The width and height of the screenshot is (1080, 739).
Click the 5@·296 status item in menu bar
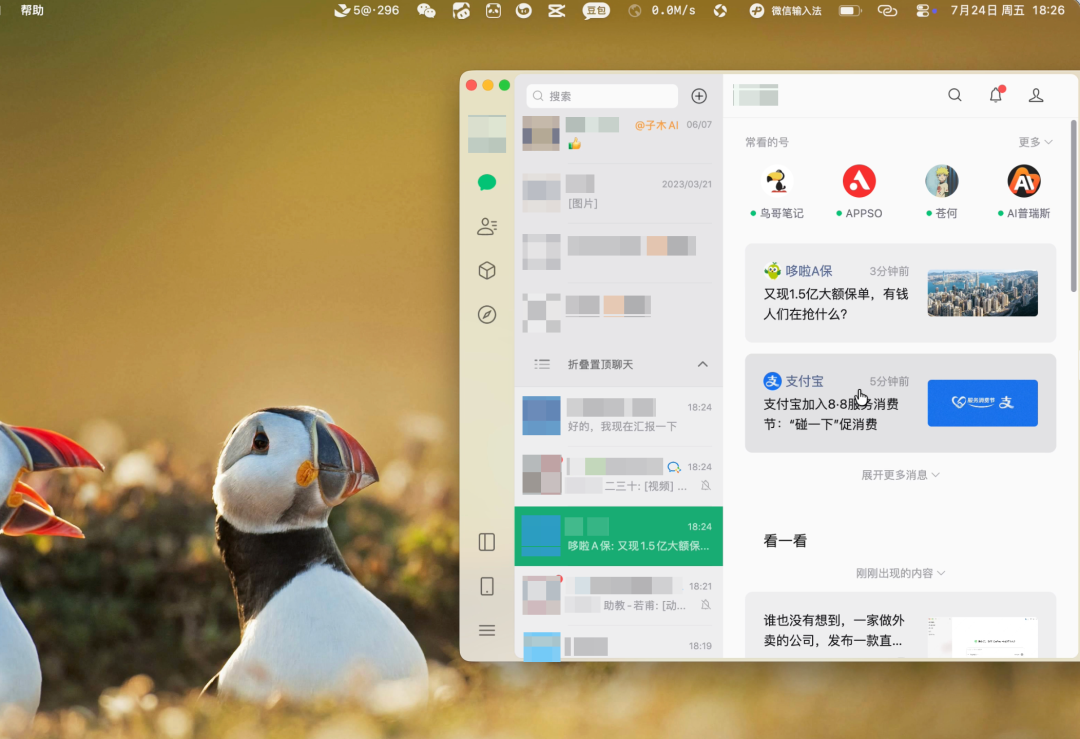[x=366, y=10]
